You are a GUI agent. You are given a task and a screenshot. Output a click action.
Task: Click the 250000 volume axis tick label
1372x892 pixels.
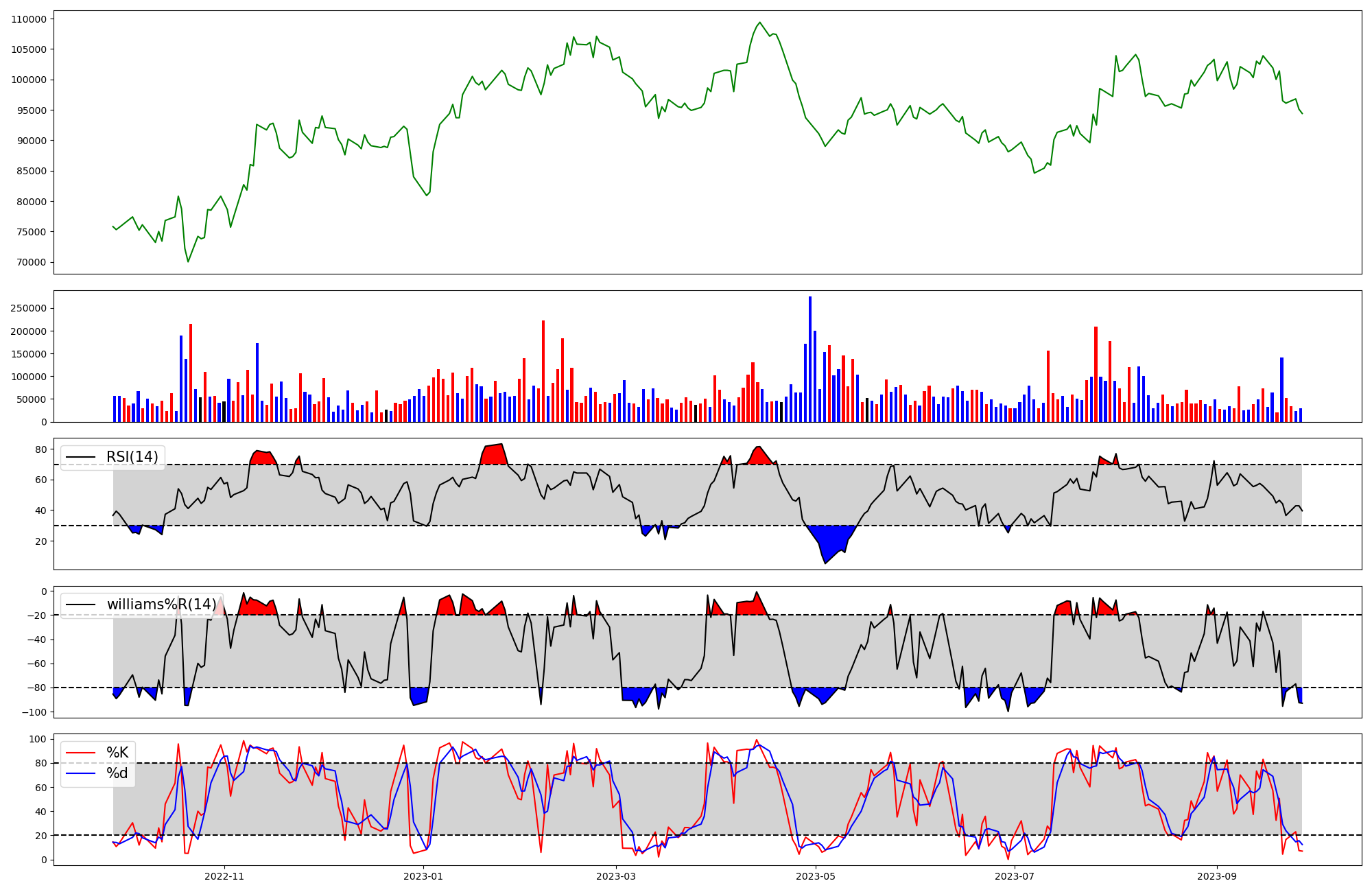click(x=29, y=308)
